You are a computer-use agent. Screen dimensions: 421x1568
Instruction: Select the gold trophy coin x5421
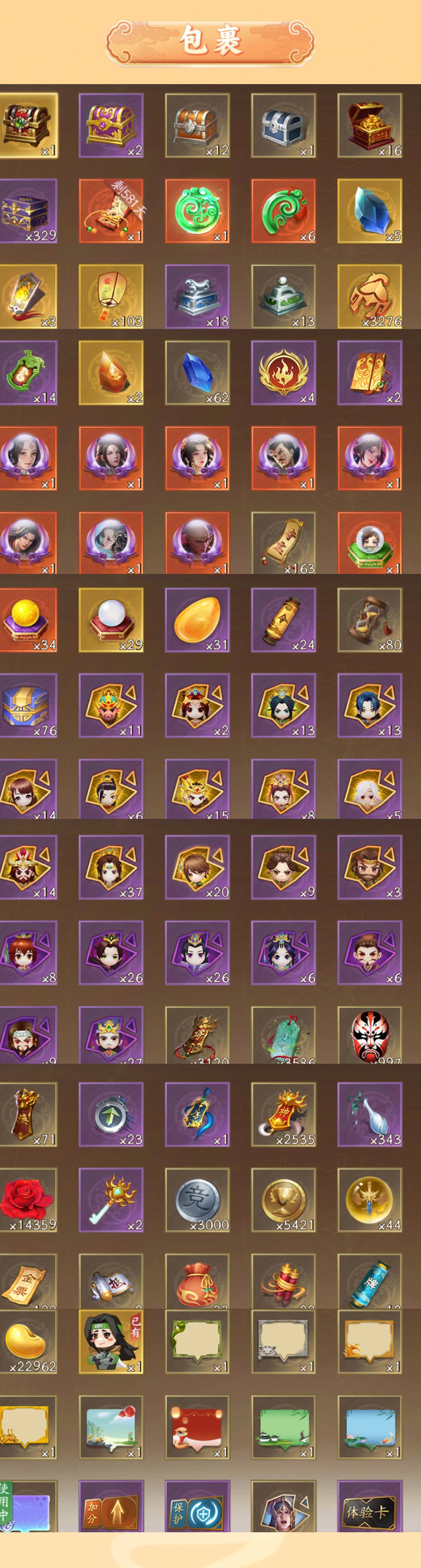[x=283, y=1200]
